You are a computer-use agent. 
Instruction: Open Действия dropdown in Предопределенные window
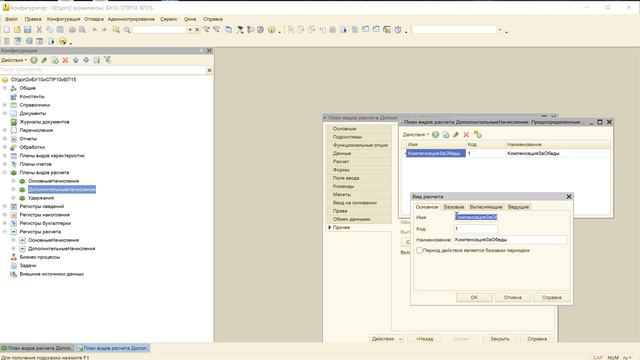point(416,135)
